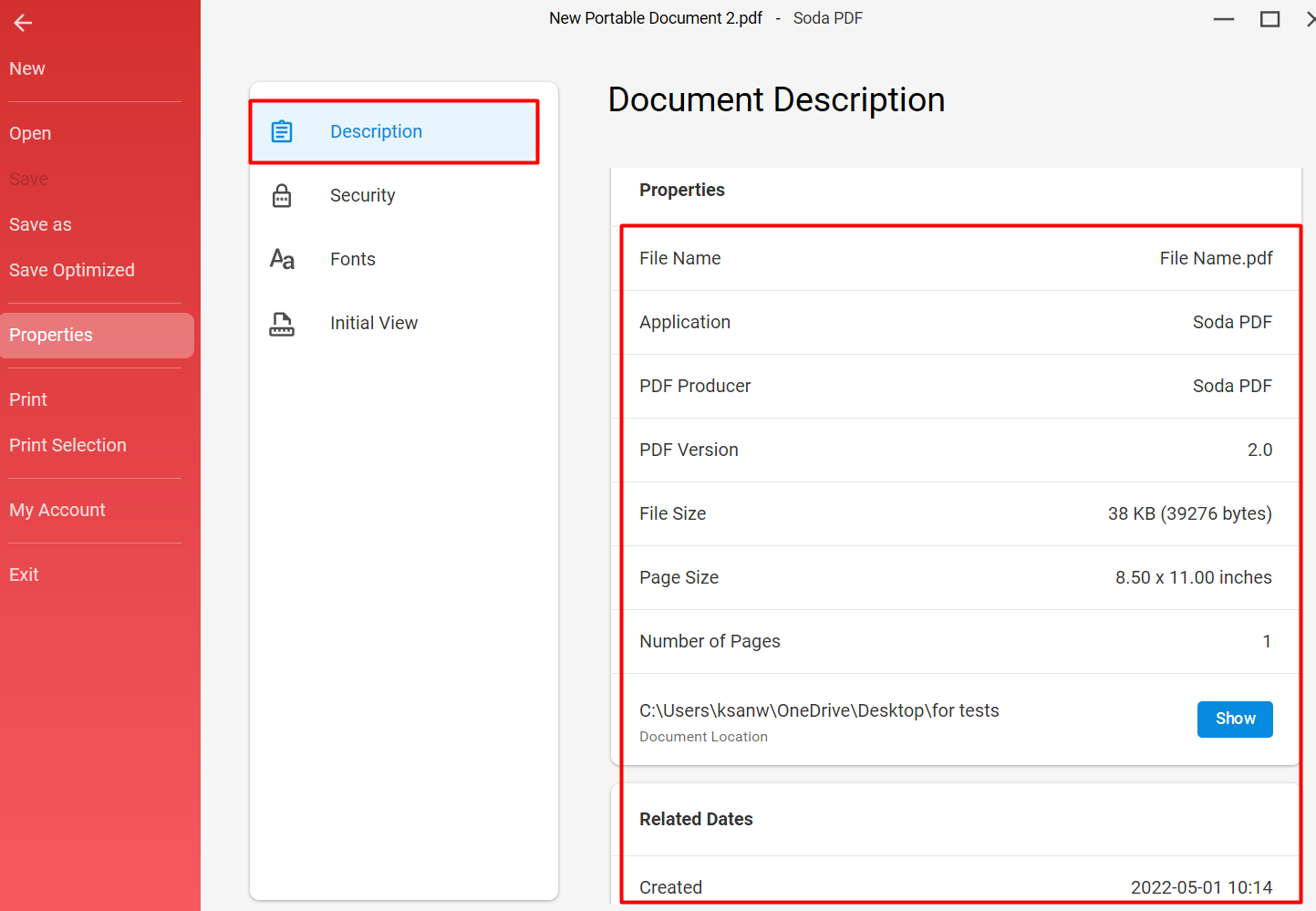The height and width of the screenshot is (911, 1316).
Task: Click the Created date 2022-05-01 10:14
Action: [x=1201, y=887]
